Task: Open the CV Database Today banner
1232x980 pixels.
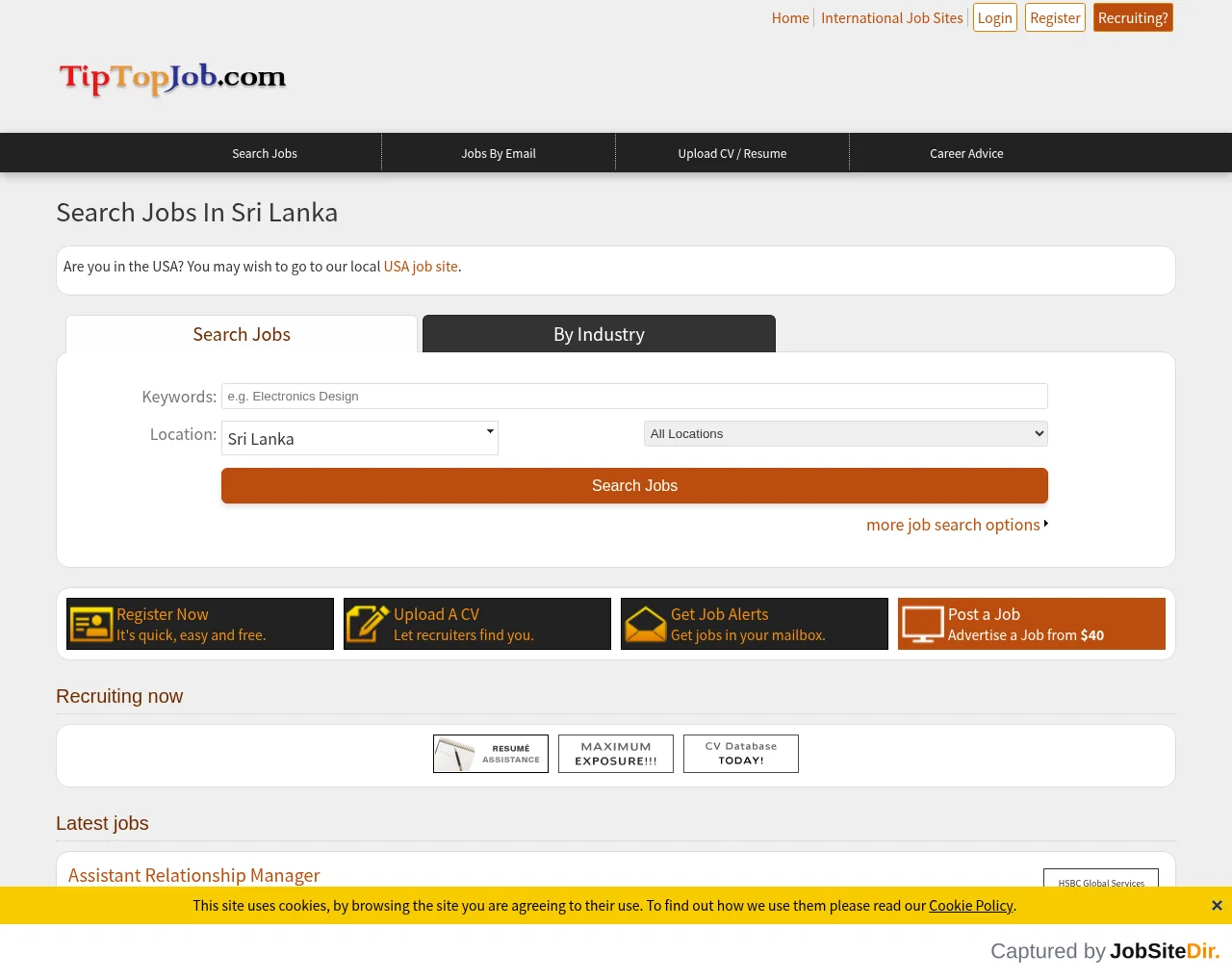Action: (741, 754)
